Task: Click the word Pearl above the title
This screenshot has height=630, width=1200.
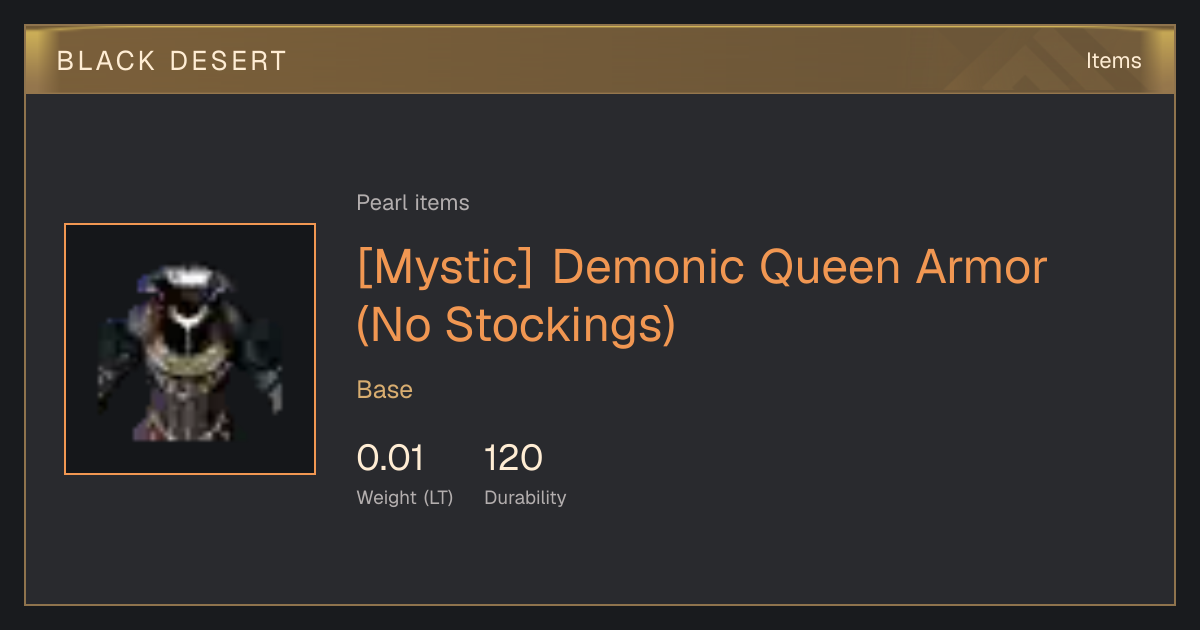Action: point(379,203)
